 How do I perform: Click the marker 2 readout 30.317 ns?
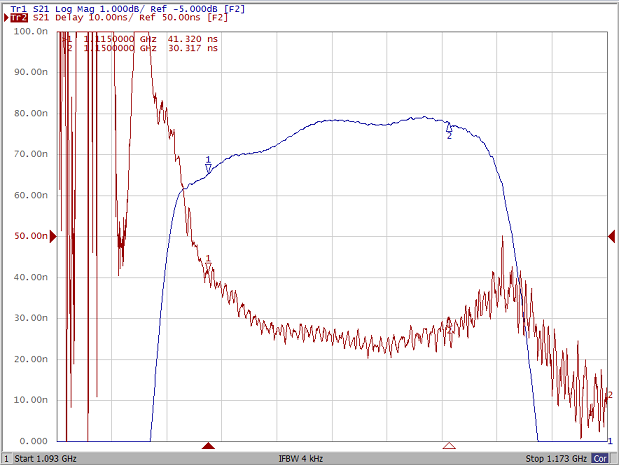coord(195,47)
